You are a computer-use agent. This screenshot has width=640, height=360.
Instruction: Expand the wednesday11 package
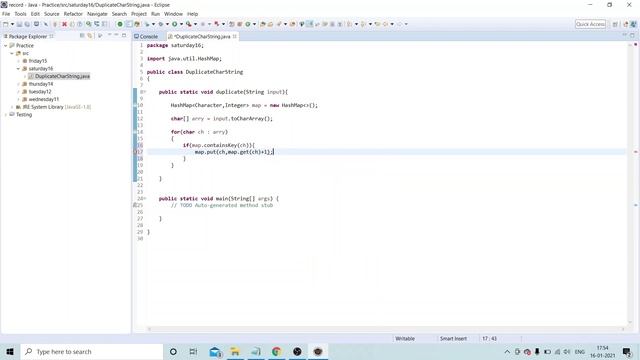pyautogui.click(x=18, y=99)
